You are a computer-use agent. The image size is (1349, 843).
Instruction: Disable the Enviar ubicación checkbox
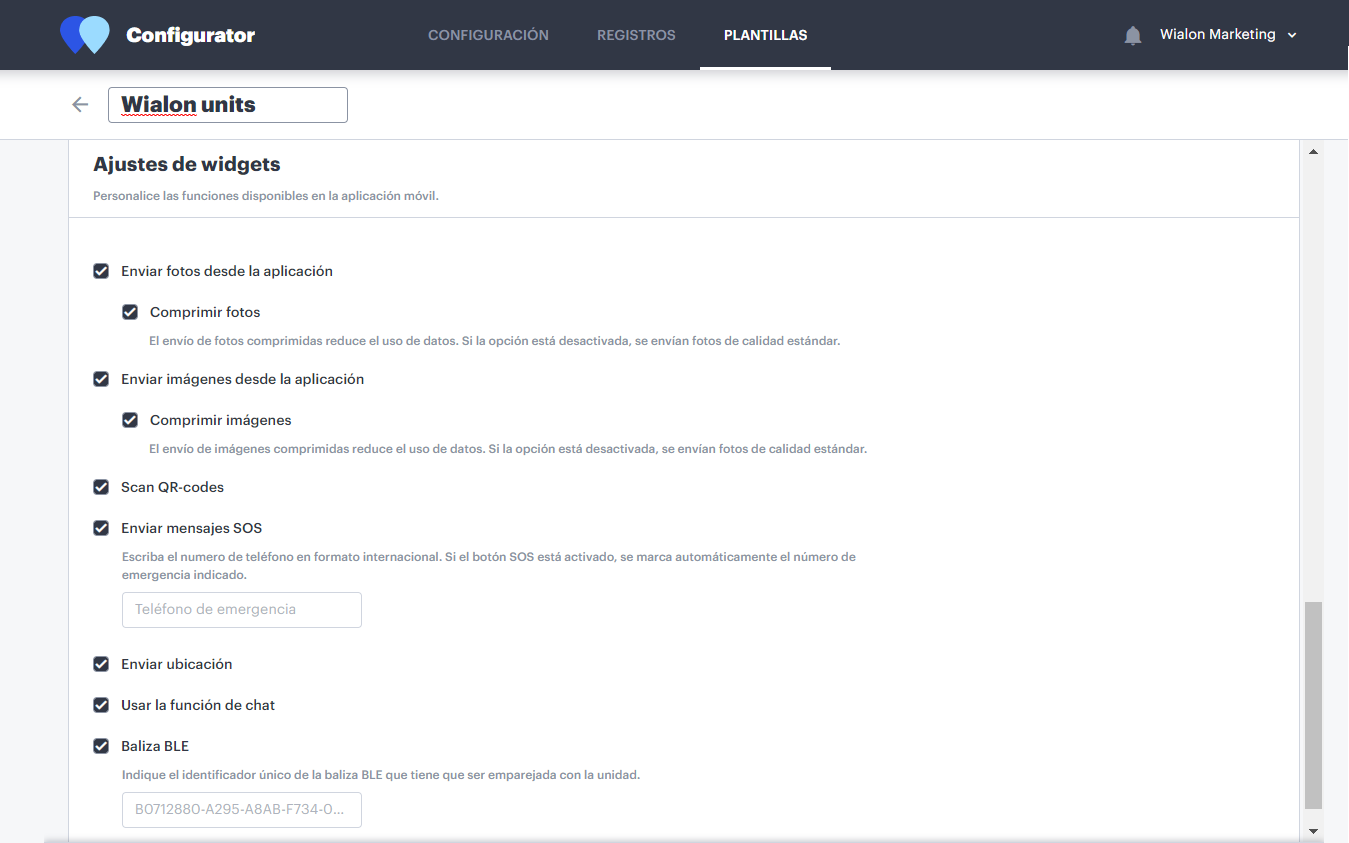click(x=101, y=664)
